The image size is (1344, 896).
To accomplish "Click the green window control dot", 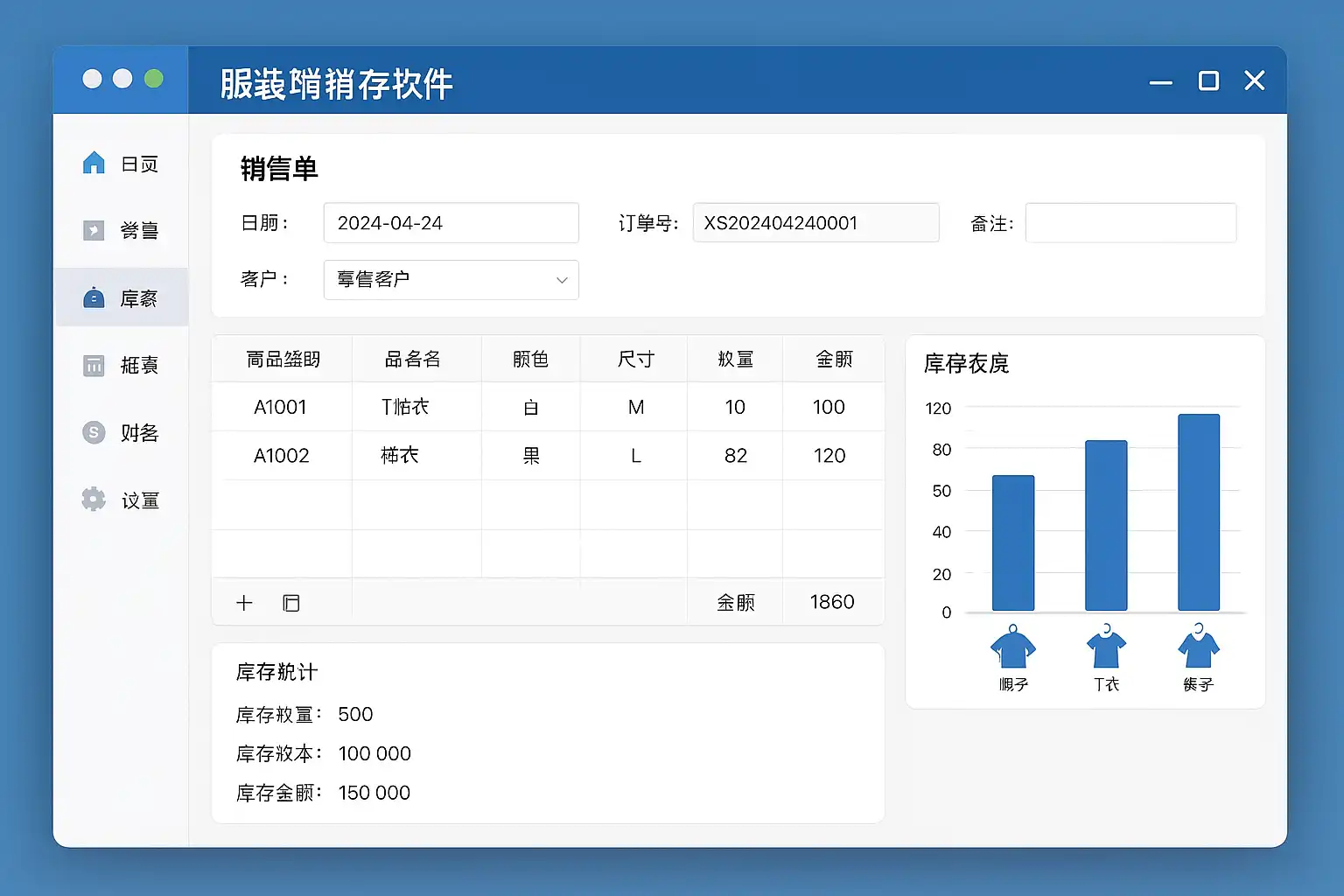I will (154, 80).
